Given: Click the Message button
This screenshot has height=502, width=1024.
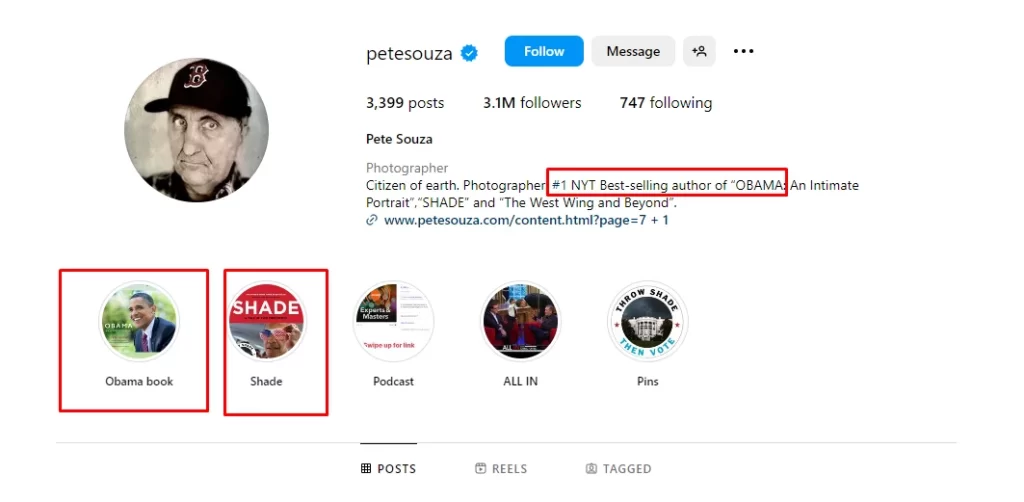Looking at the screenshot, I should tap(633, 51).
